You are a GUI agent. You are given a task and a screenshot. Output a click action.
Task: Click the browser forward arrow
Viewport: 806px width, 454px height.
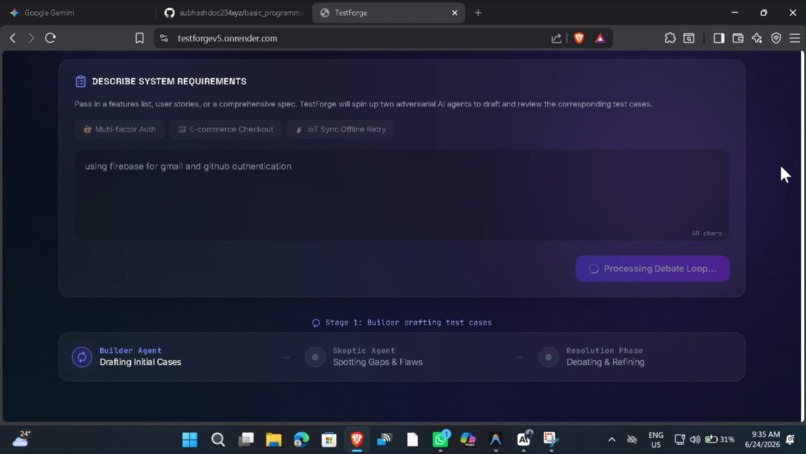(31, 38)
